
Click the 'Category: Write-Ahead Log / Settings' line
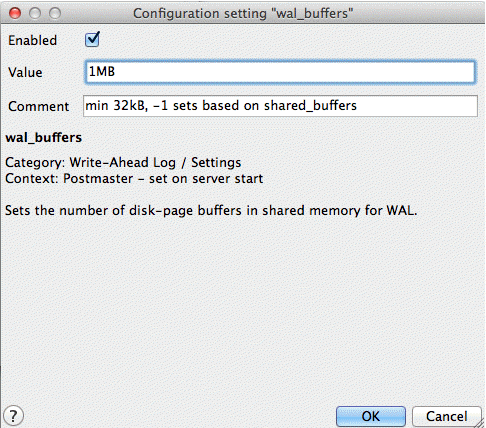(123, 163)
